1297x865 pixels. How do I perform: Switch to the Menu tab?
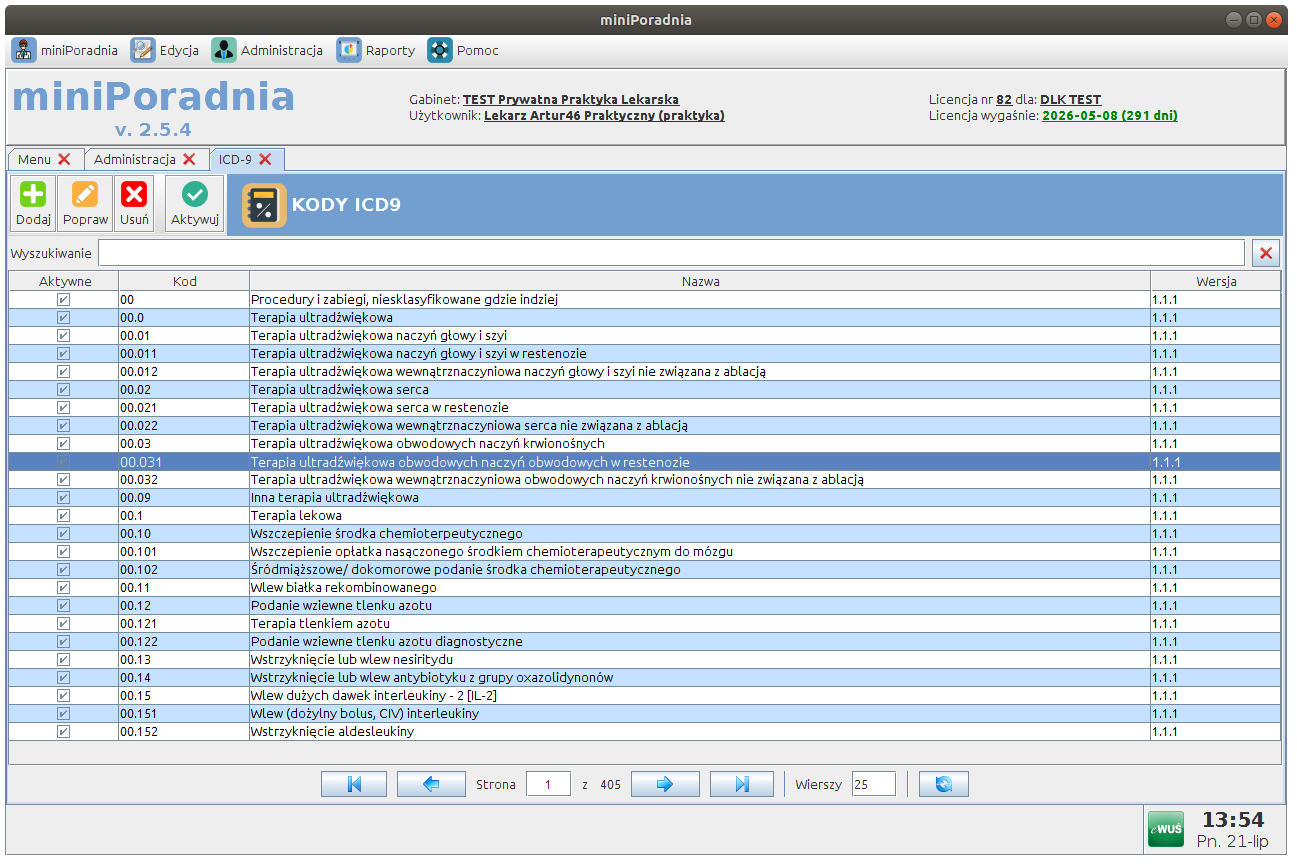tap(34, 159)
